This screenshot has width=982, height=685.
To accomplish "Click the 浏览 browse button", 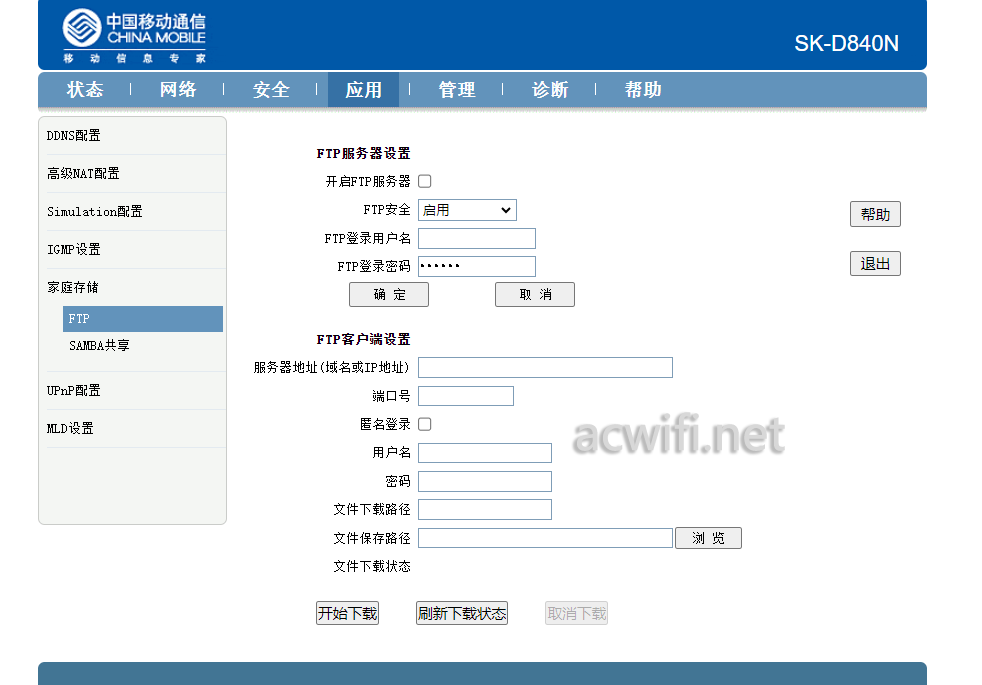I will coord(708,538).
